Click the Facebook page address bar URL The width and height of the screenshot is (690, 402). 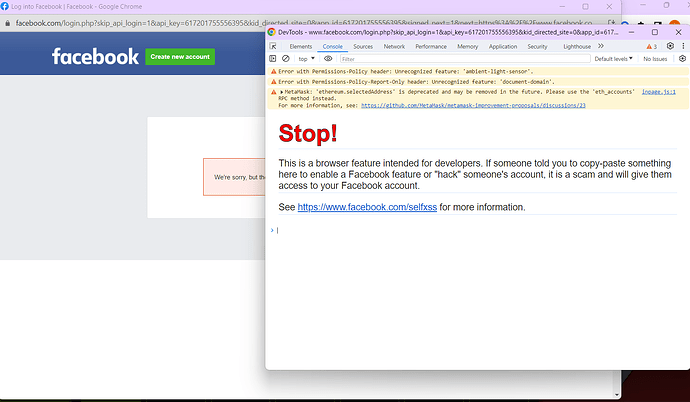tap(304, 23)
